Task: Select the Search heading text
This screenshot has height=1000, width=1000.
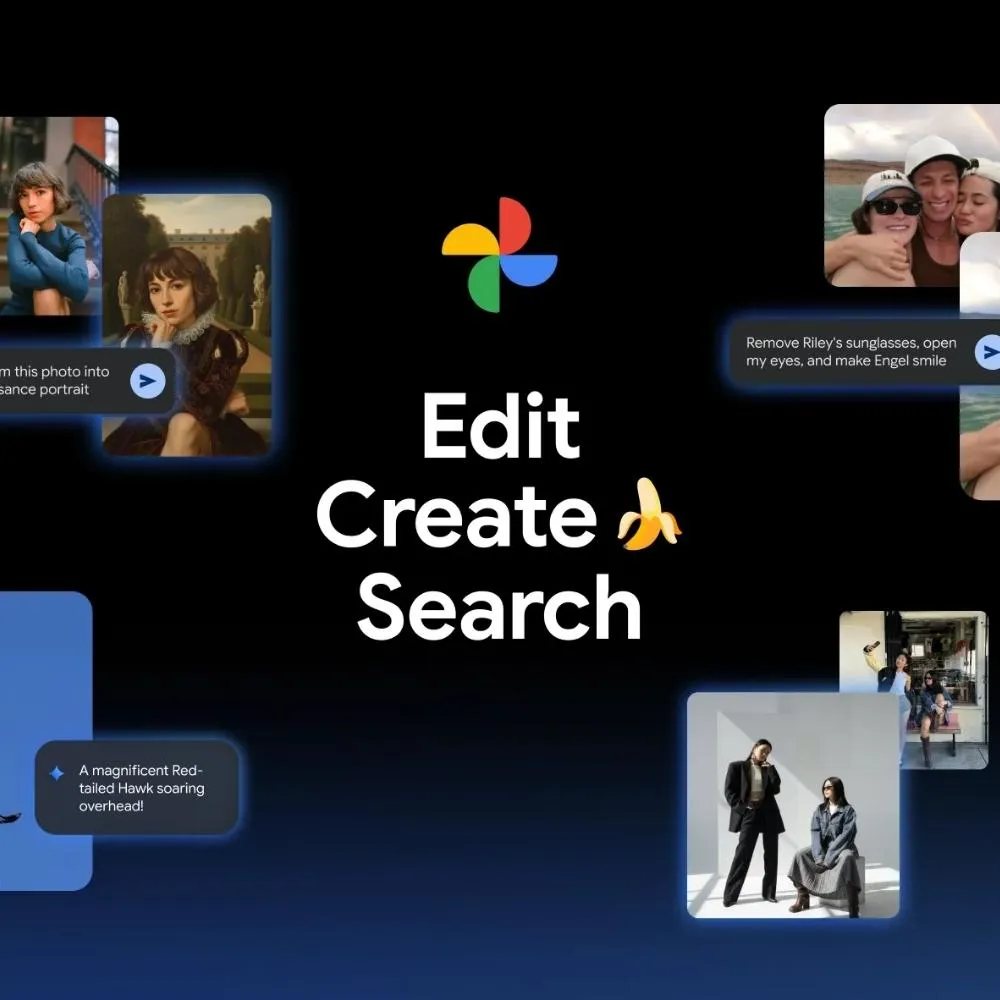Action: click(x=499, y=607)
